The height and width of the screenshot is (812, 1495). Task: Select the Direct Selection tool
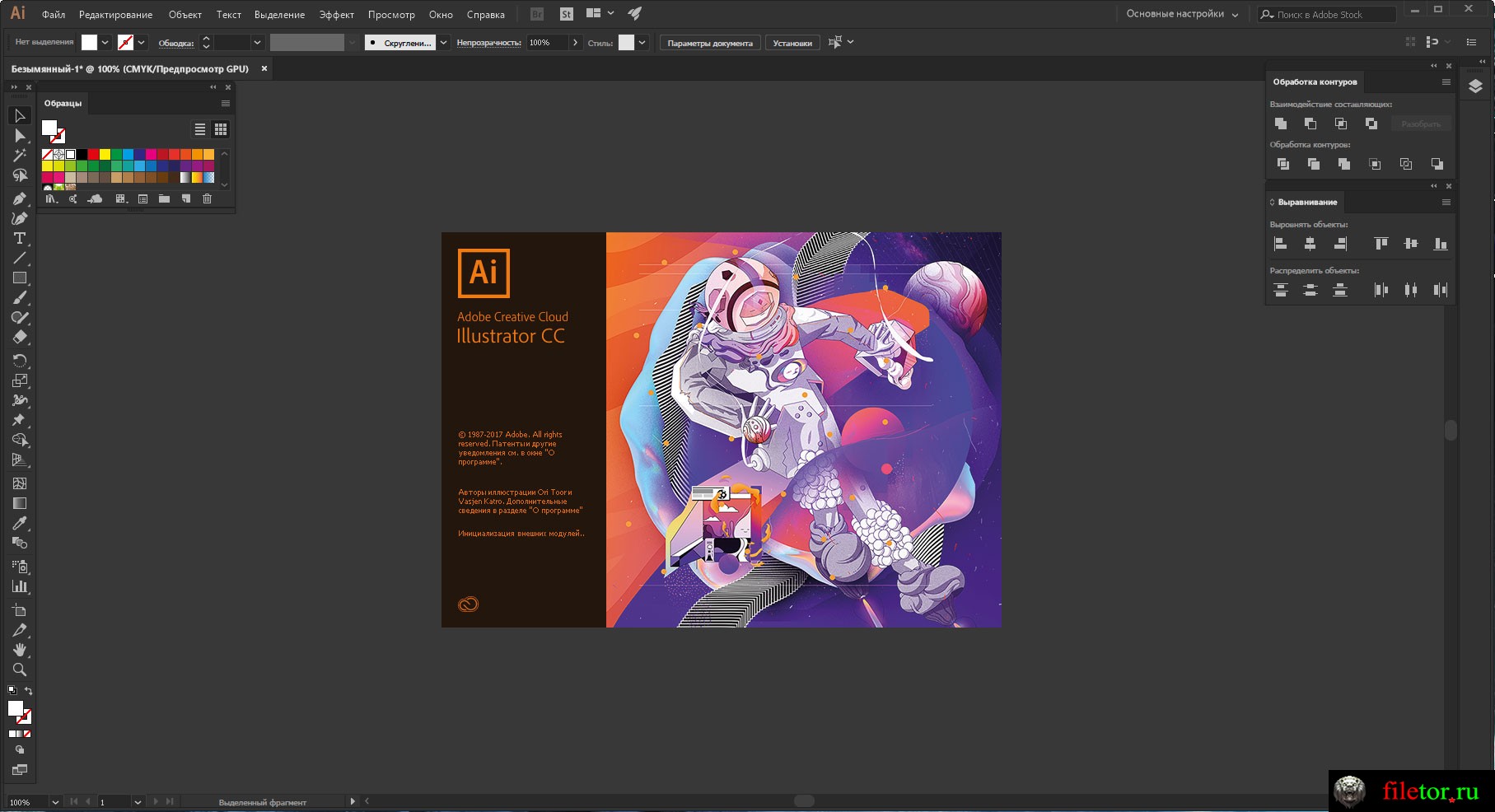[x=20, y=136]
